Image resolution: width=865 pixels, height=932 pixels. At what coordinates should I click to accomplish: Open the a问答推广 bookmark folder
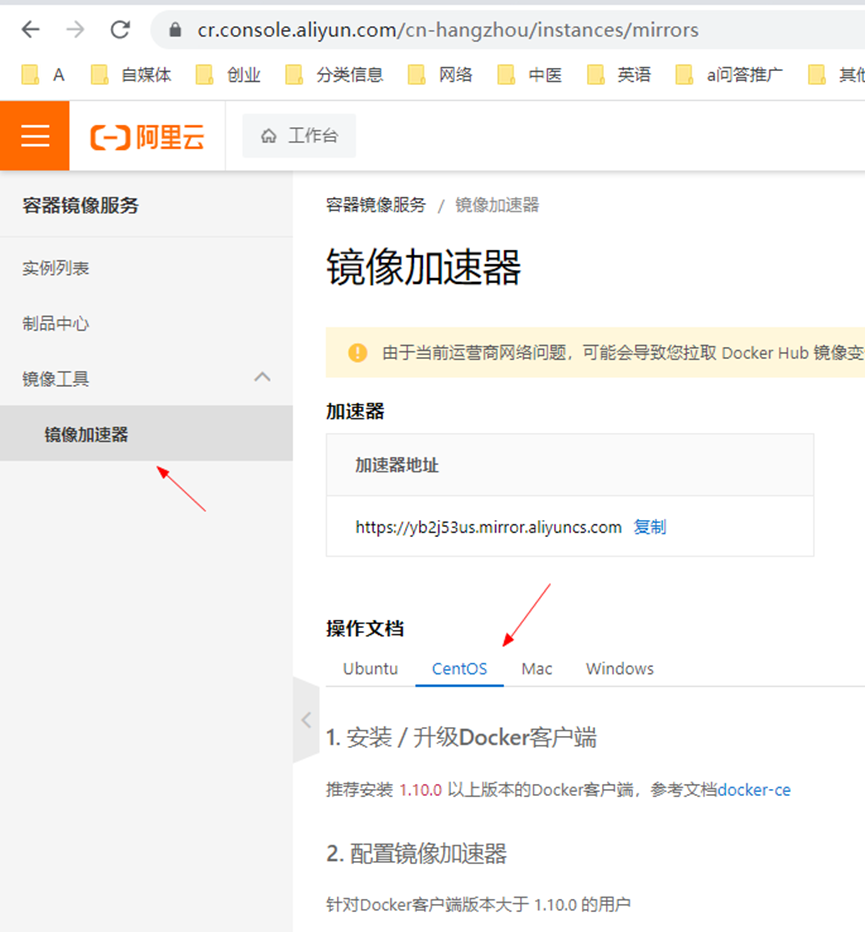[729, 75]
